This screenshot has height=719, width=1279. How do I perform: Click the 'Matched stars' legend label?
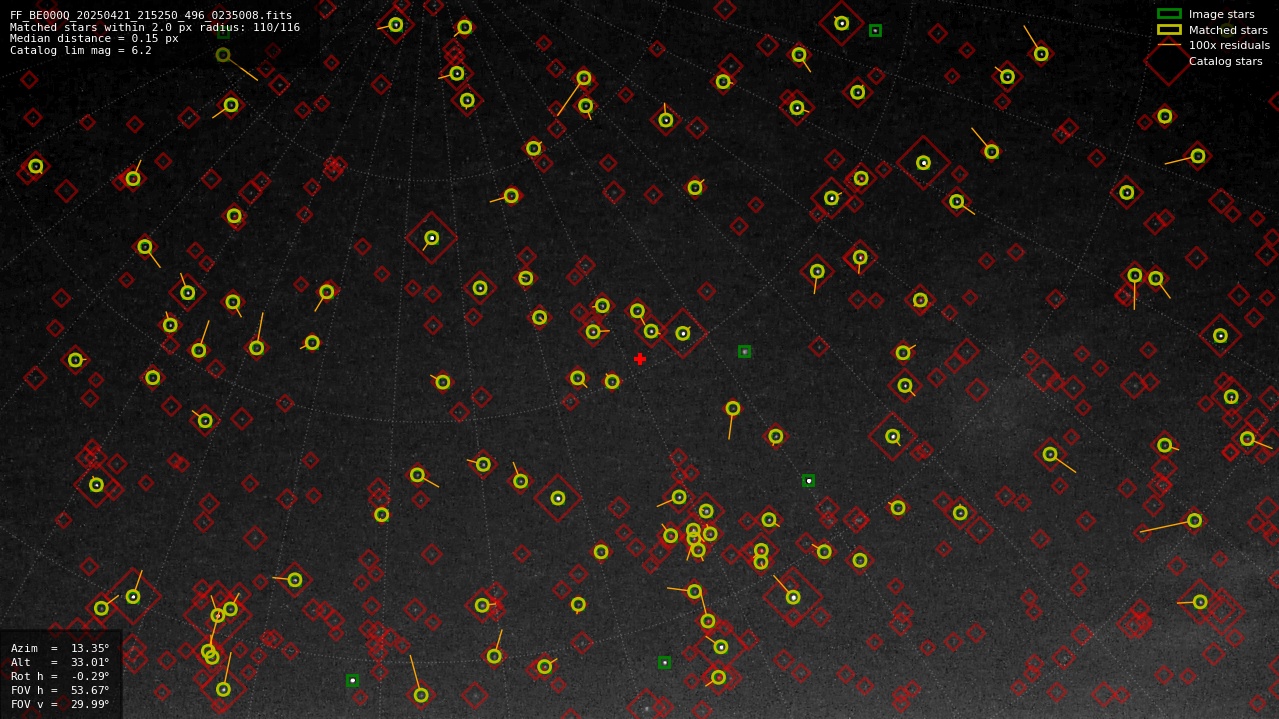1228,30
